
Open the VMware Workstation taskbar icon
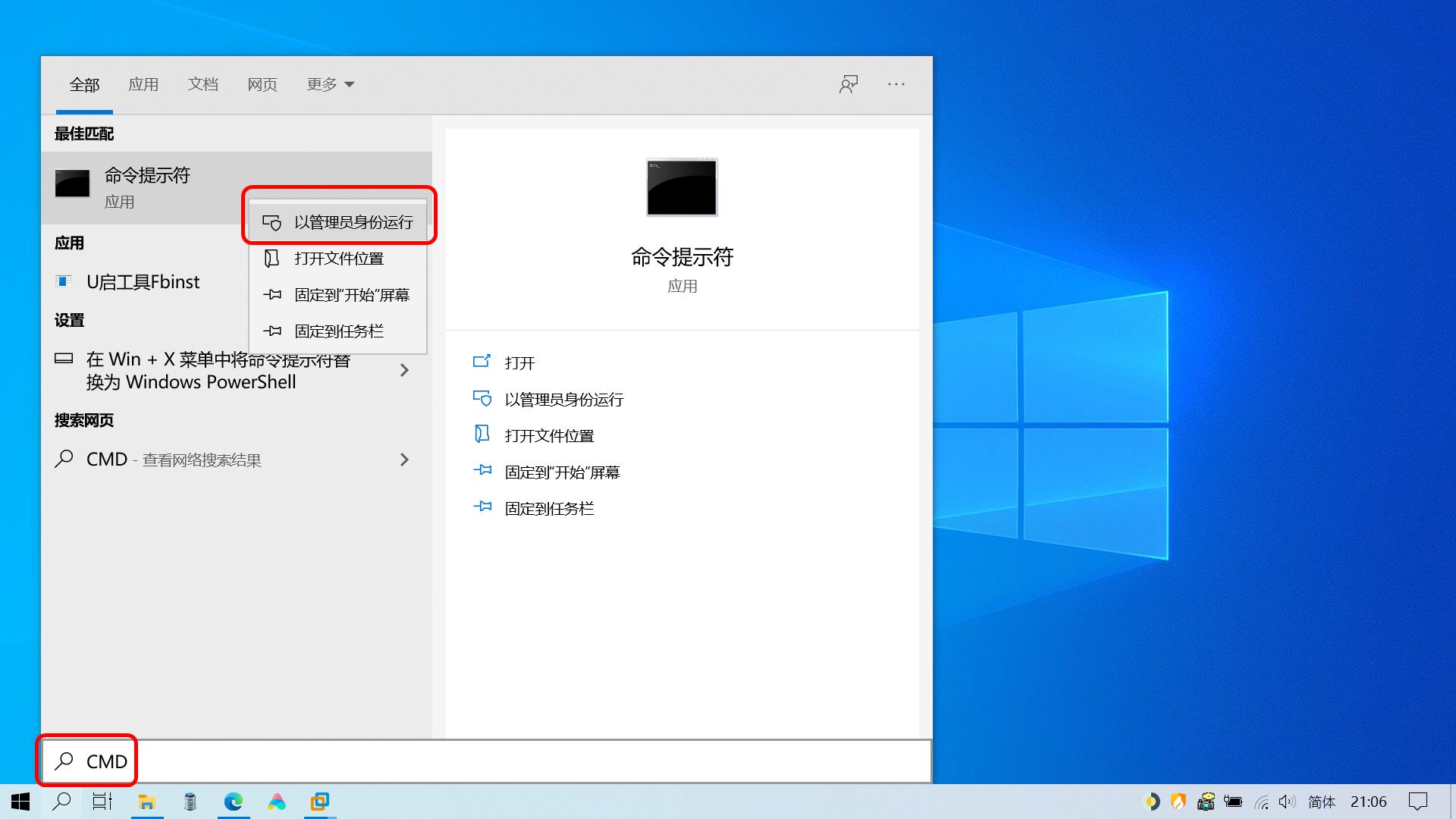pyautogui.click(x=320, y=802)
